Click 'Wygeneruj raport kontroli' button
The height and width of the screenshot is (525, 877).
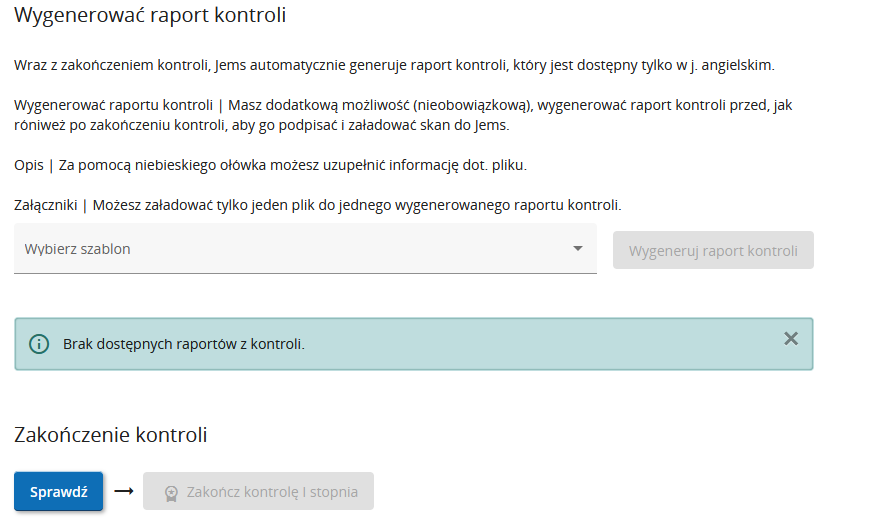pyautogui.click(x=713, y=250)
